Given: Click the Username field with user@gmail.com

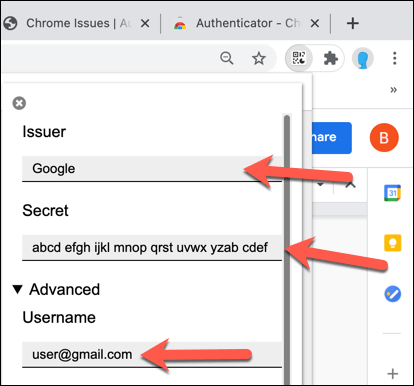Looking at the screenshot, I should coord(152,355).
